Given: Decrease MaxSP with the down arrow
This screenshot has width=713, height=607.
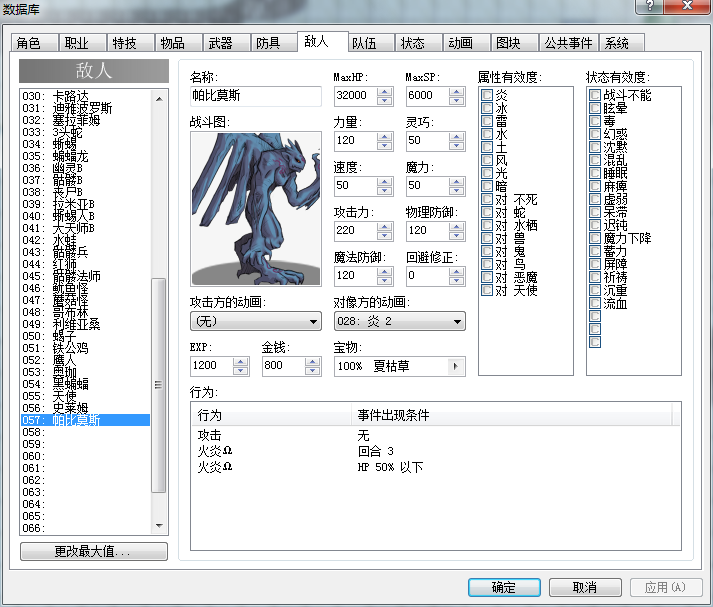Looking at the screenshot, I should (x=457, y=100).
